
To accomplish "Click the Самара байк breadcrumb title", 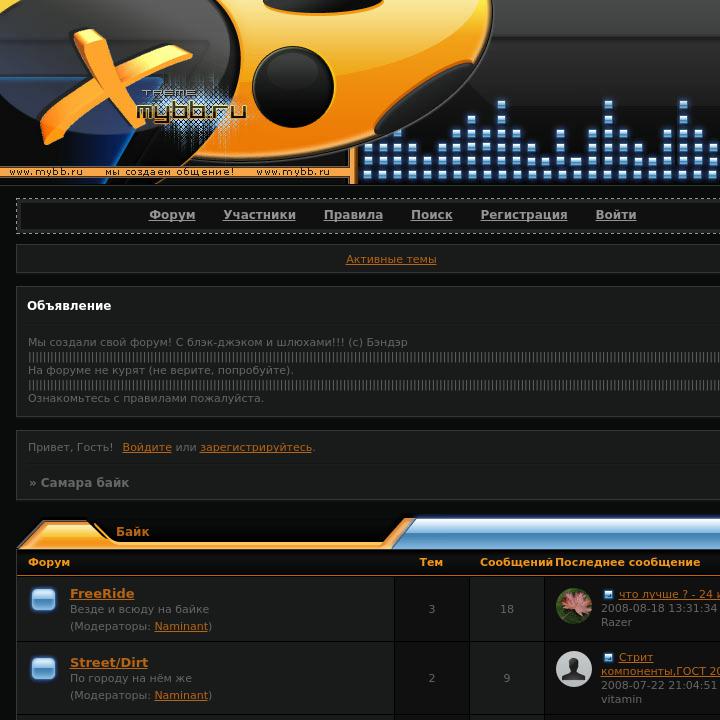I will tap(84, 483).
